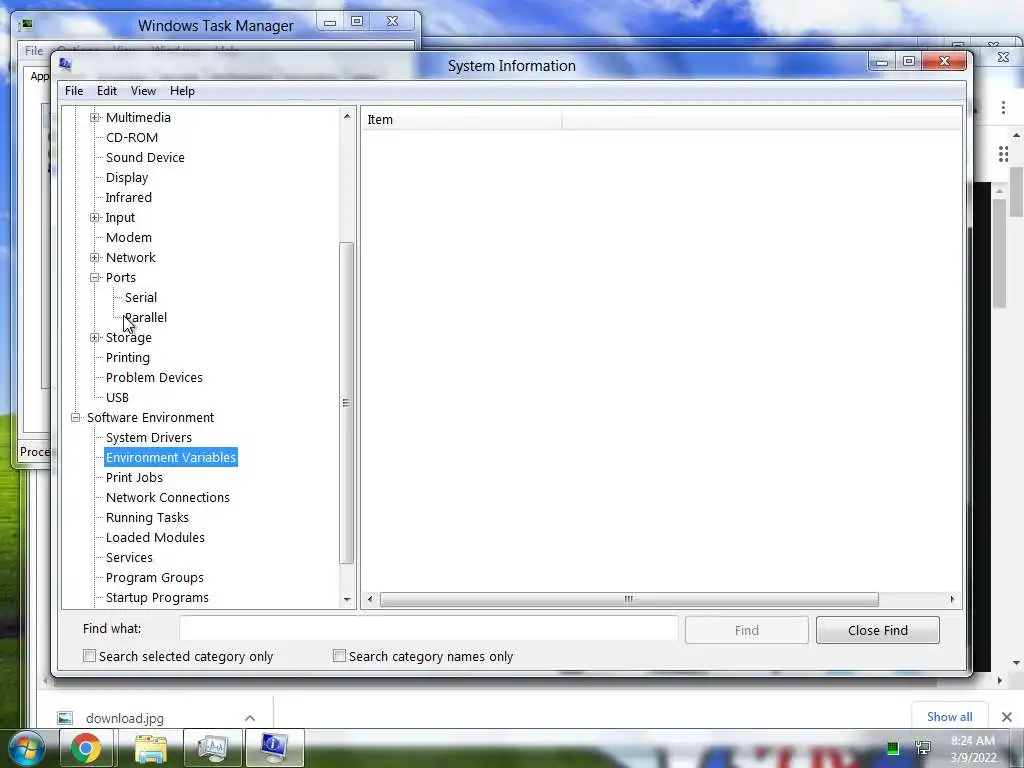The width and height of the screenshot is (1024, 768).
Task: Select Infrared in the tree
Action: (x=129, y=197)
